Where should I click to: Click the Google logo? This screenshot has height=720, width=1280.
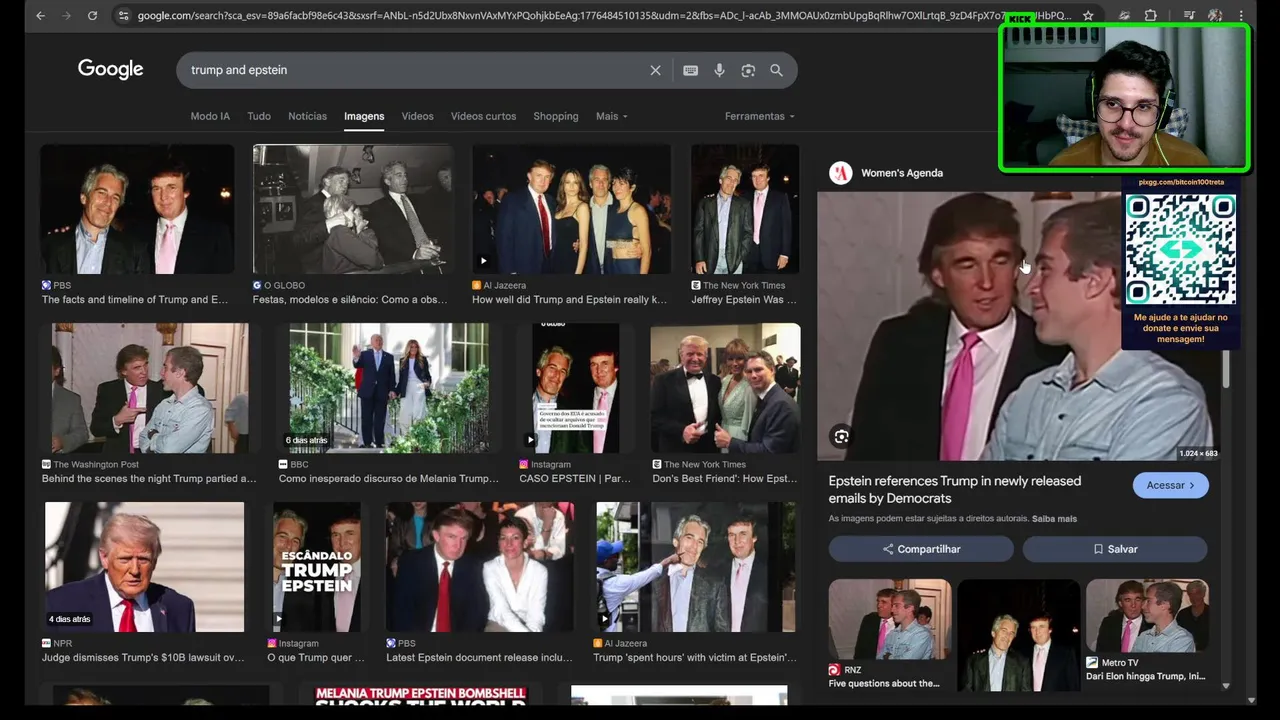[x=111, y=69]
